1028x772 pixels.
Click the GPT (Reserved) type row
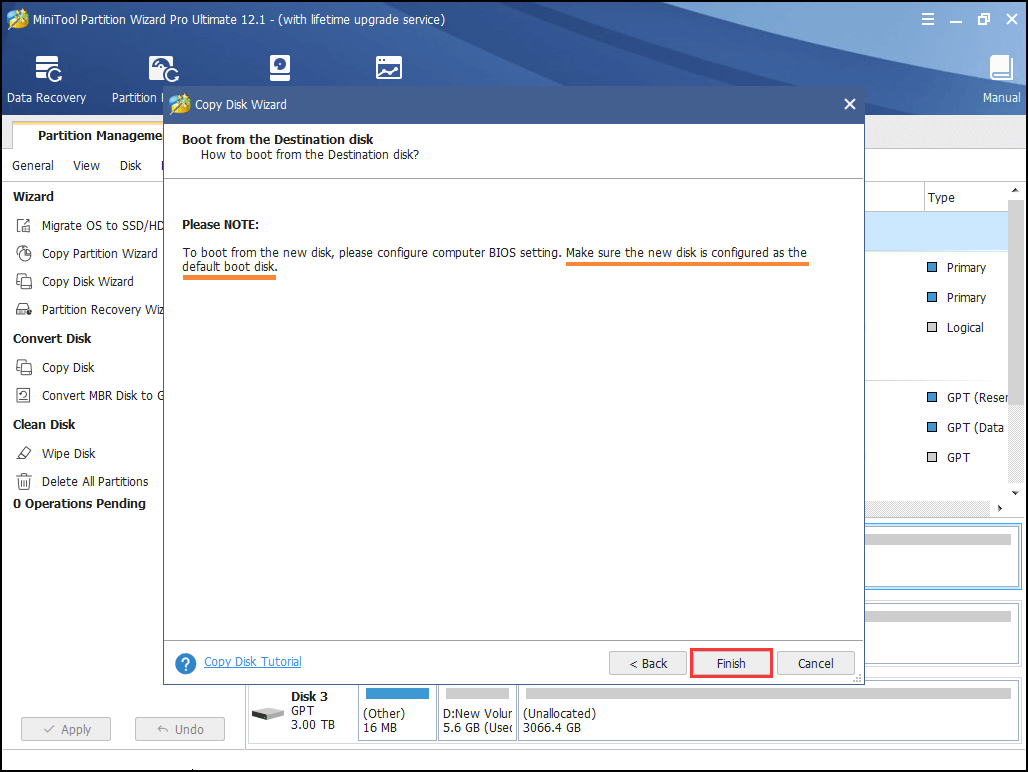coord(967,397)
